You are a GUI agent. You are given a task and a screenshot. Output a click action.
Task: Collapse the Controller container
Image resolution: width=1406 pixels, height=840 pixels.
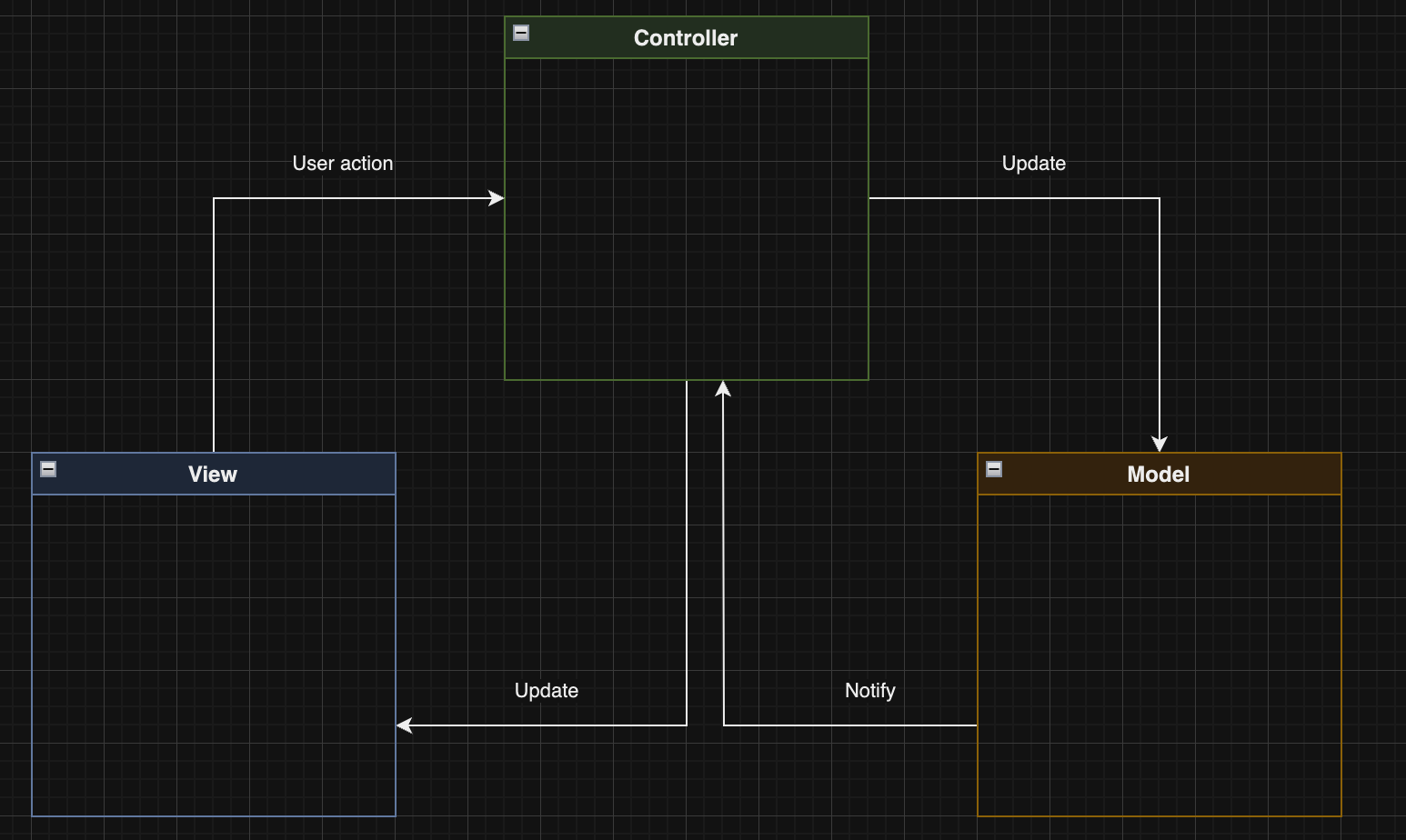(521, 33)
